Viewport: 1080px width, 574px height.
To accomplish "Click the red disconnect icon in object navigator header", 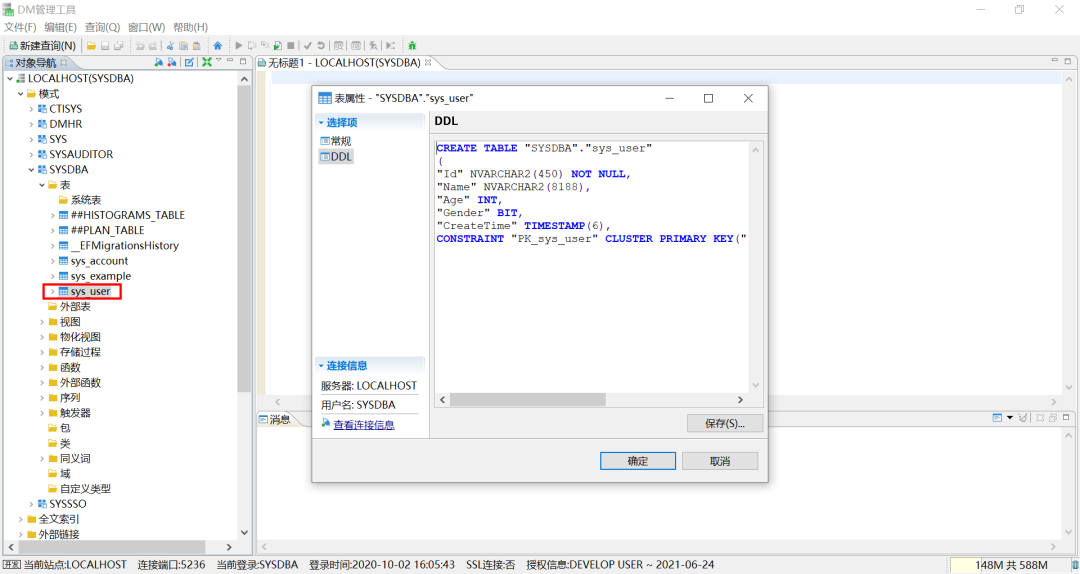I will coord(172,62).
